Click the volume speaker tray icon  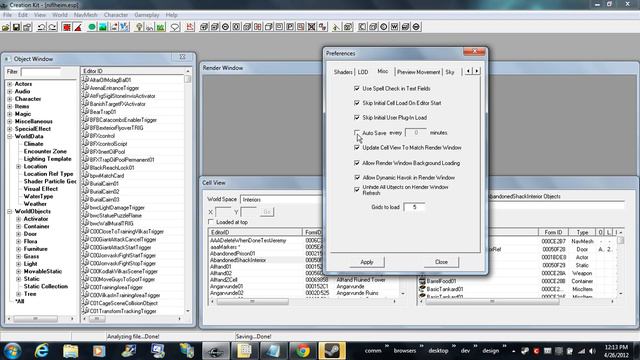(x=592, y=351)
